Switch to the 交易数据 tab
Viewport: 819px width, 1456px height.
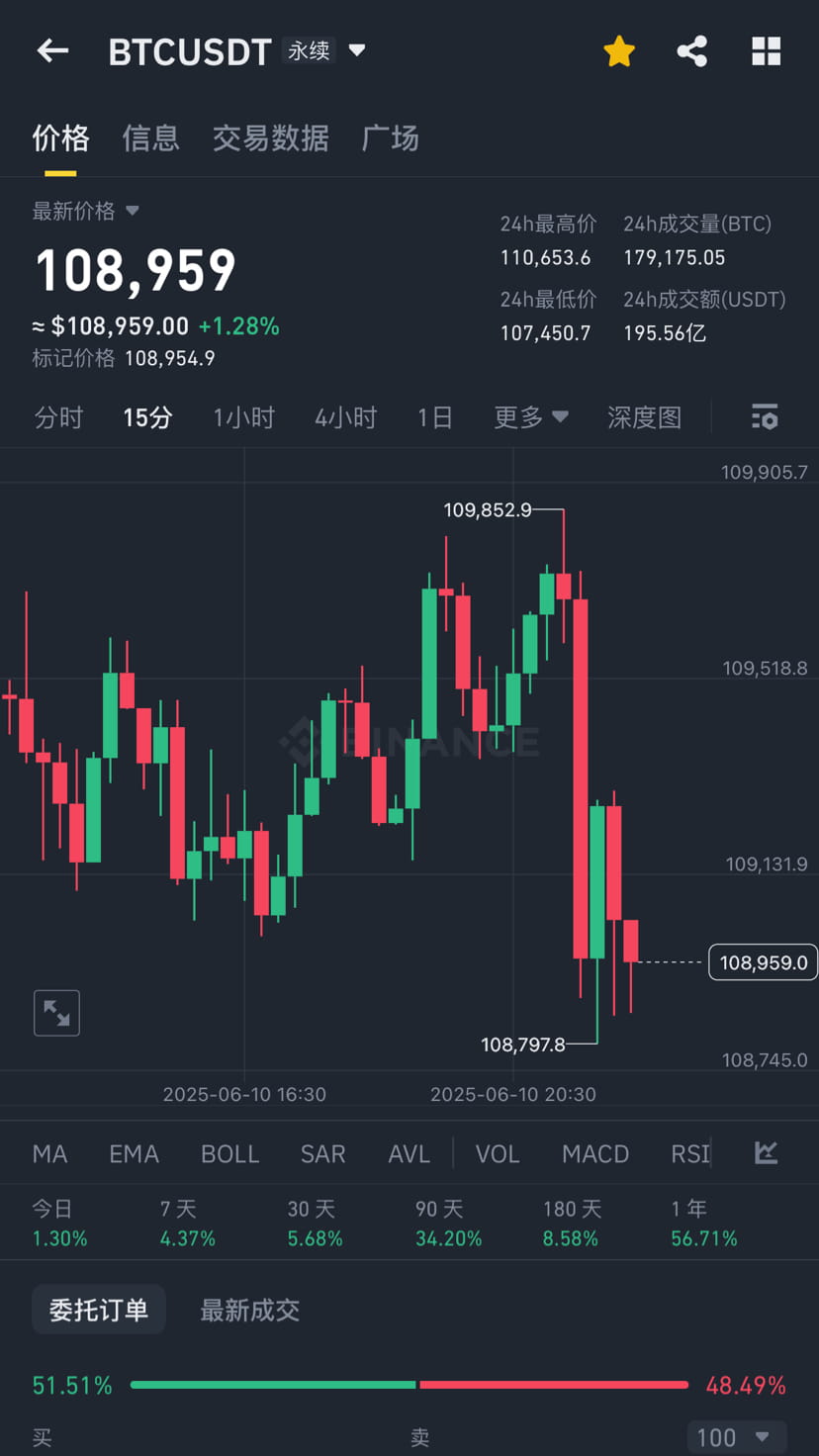(x=270, y=138)
